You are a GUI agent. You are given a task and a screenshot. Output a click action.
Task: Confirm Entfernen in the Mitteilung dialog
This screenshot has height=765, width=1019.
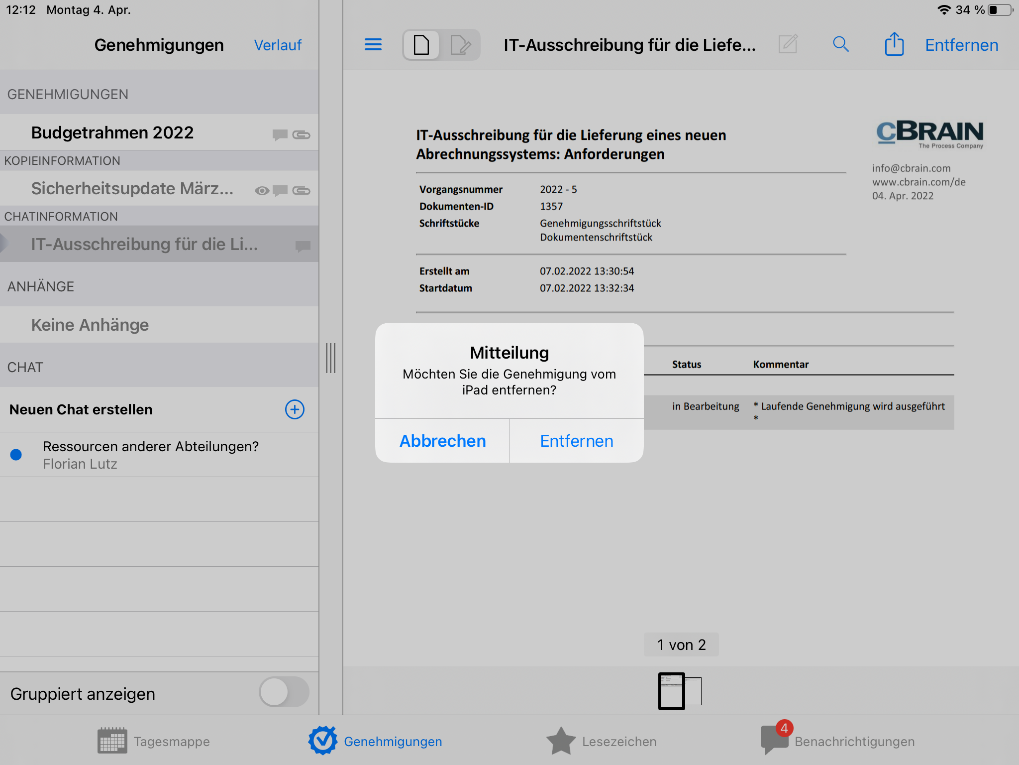click(576, 441)
